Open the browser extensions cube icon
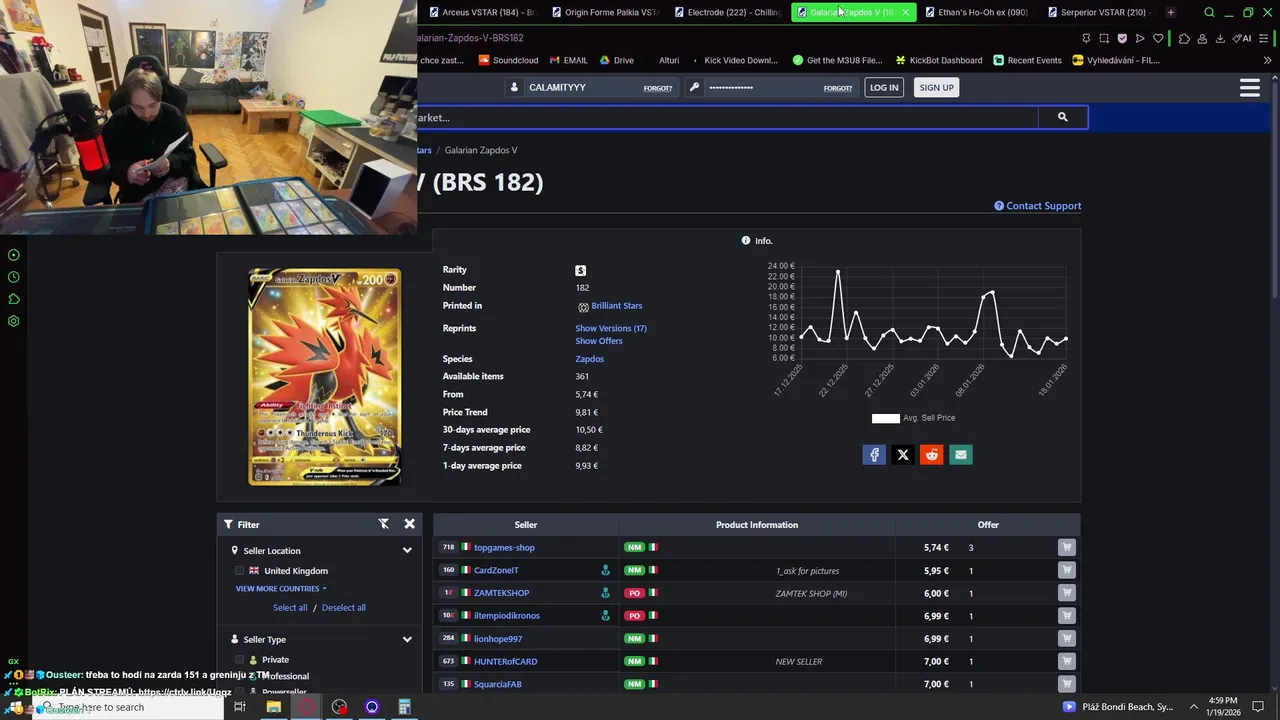 (1184, 38)
